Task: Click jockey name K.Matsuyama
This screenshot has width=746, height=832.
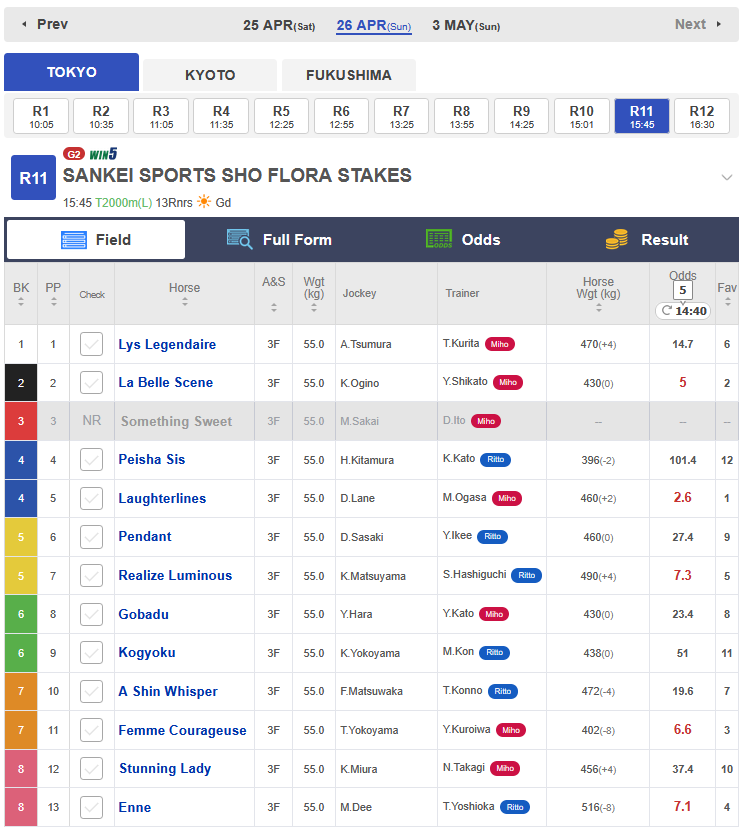Action: click(373, 576)
